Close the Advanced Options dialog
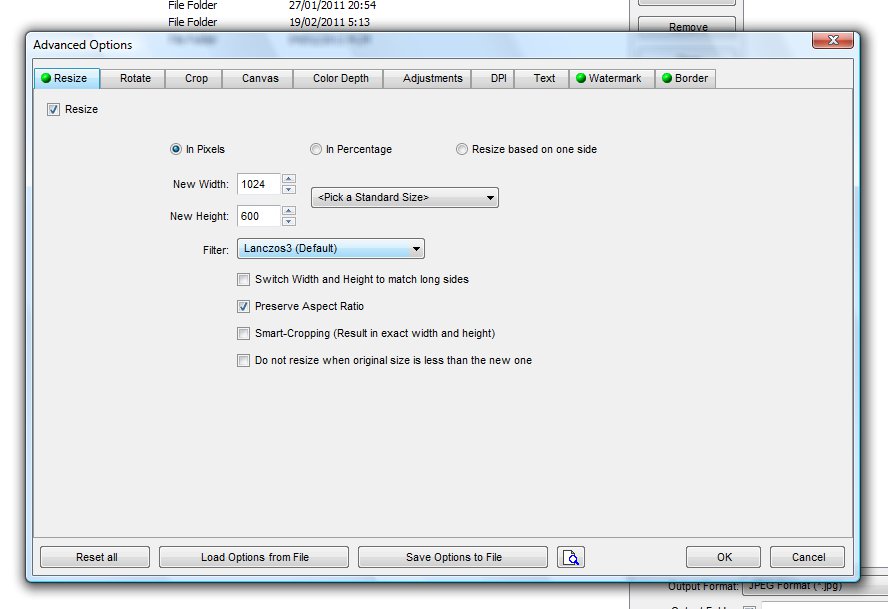The height and width of the screenshot is (609, 888). [x=832, y=41]
